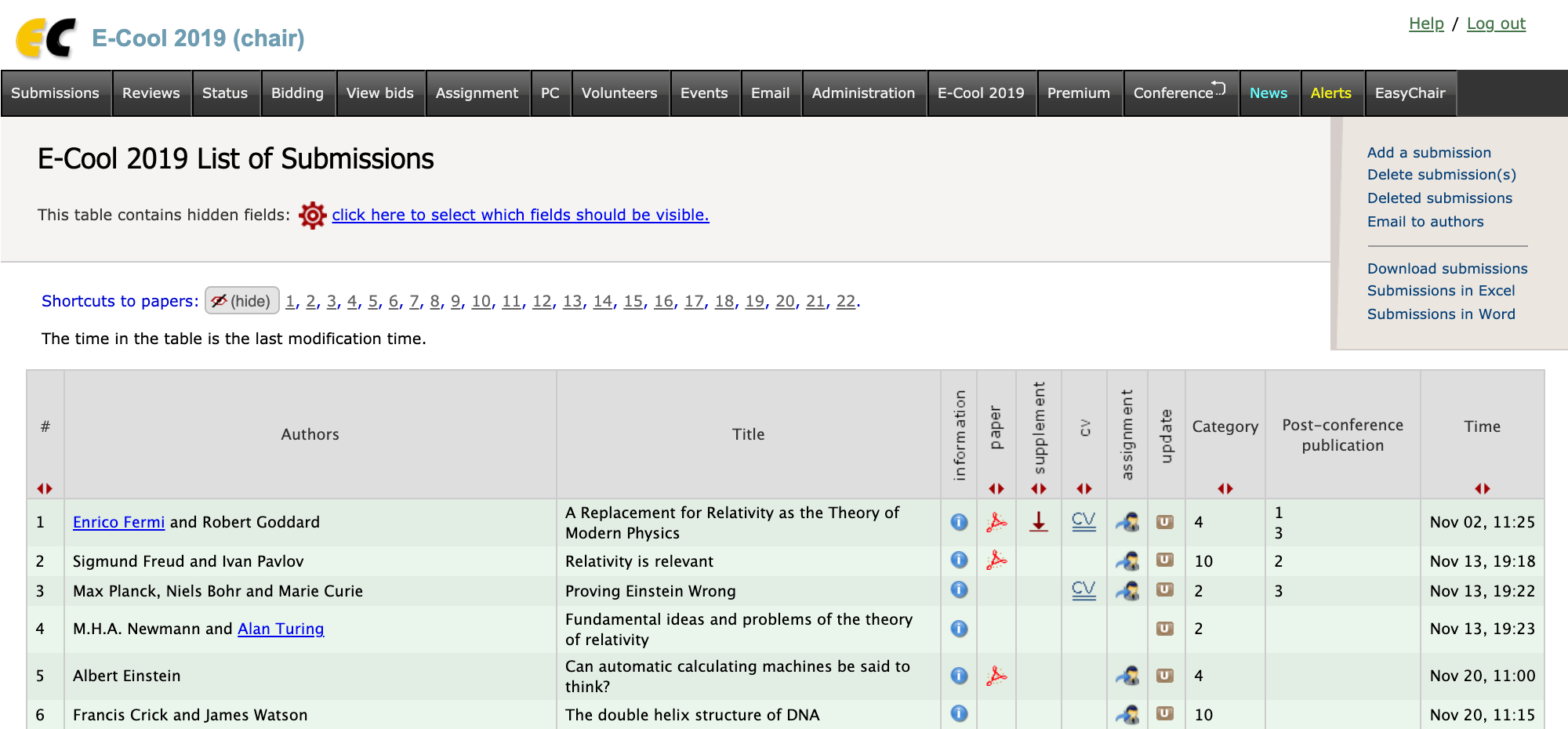View information for submission 4
The height and width of the screenshot is (729, 1568).
pos(958,628)
